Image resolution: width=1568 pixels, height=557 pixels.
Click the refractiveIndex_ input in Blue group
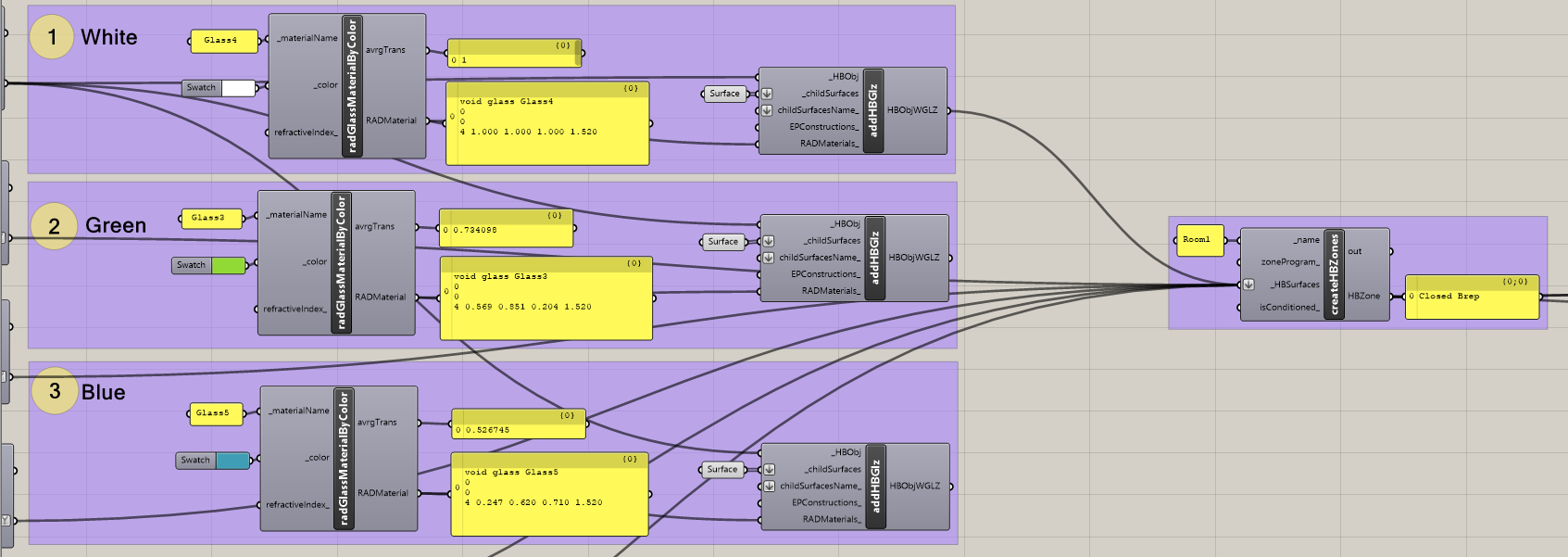[x=297, y=505]
